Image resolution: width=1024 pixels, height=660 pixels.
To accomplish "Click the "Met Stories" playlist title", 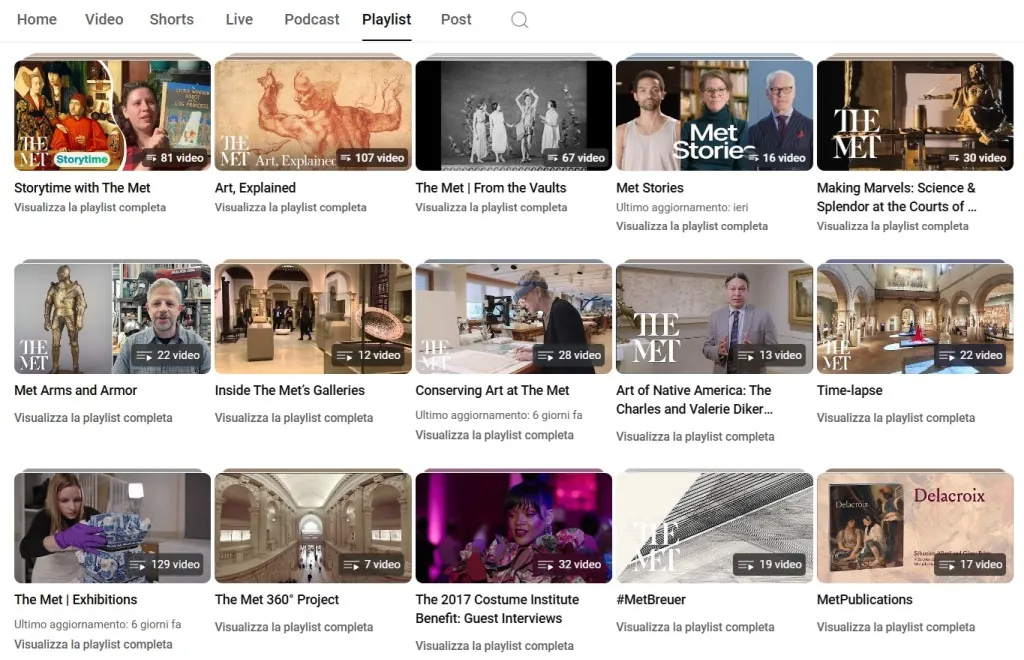I will [651, 187].
